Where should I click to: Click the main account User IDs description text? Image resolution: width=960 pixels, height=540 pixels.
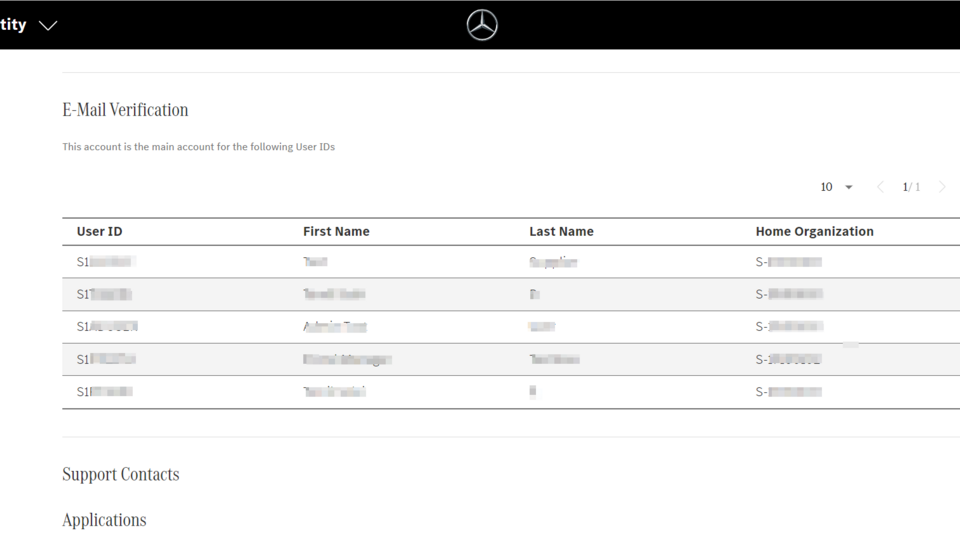coord(198,147)
